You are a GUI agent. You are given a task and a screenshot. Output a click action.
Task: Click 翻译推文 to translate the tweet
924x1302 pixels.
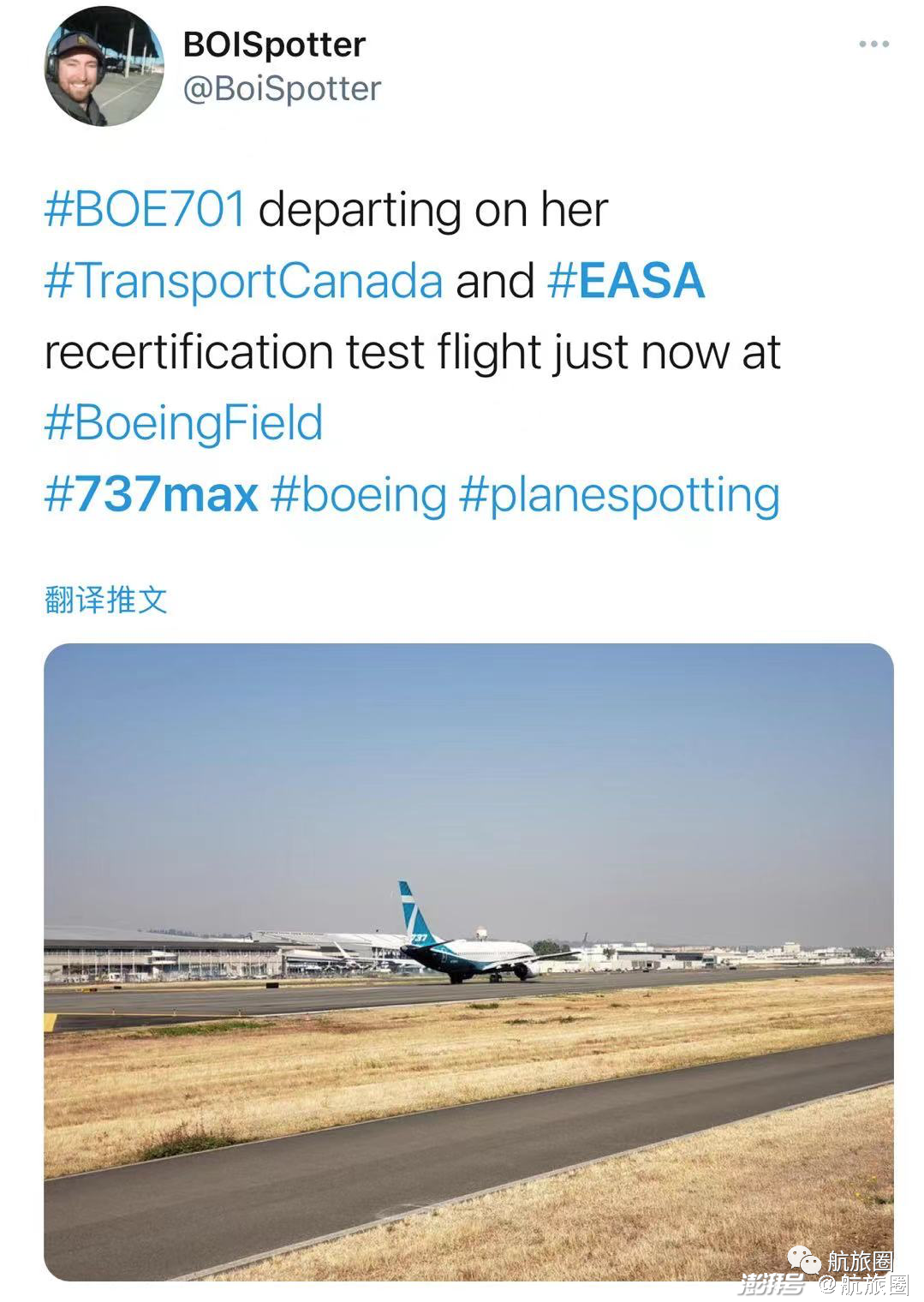click(105, 600)
